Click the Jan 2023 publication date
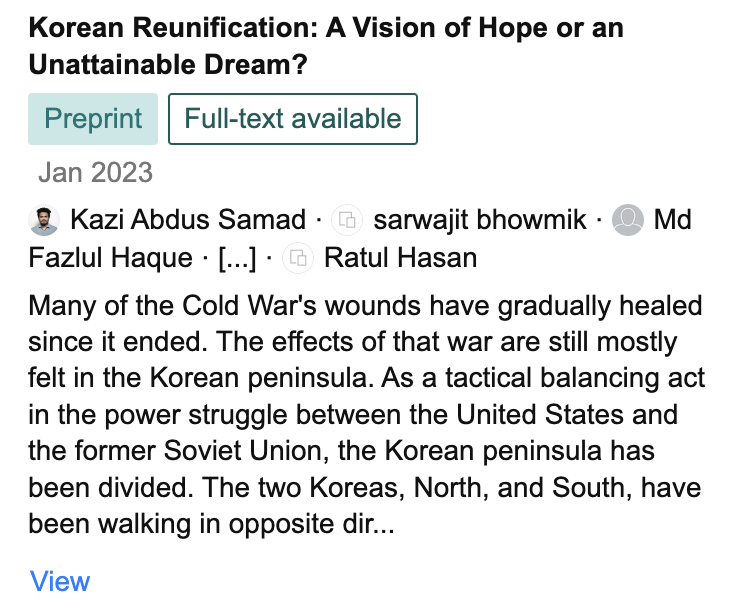Image resolution: width=734 pixels, height=616 pixels. 95,172
